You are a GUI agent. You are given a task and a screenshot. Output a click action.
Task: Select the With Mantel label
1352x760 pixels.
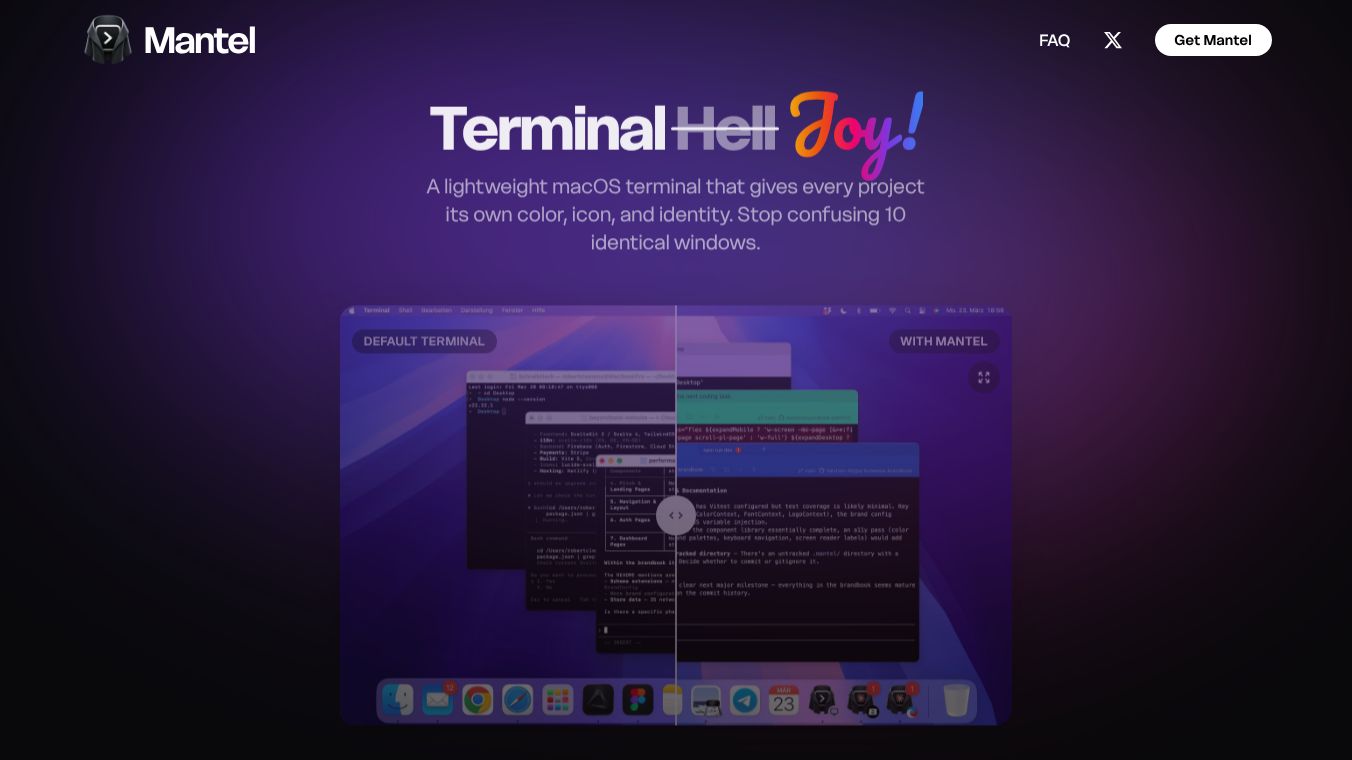[x=943, y=341]
